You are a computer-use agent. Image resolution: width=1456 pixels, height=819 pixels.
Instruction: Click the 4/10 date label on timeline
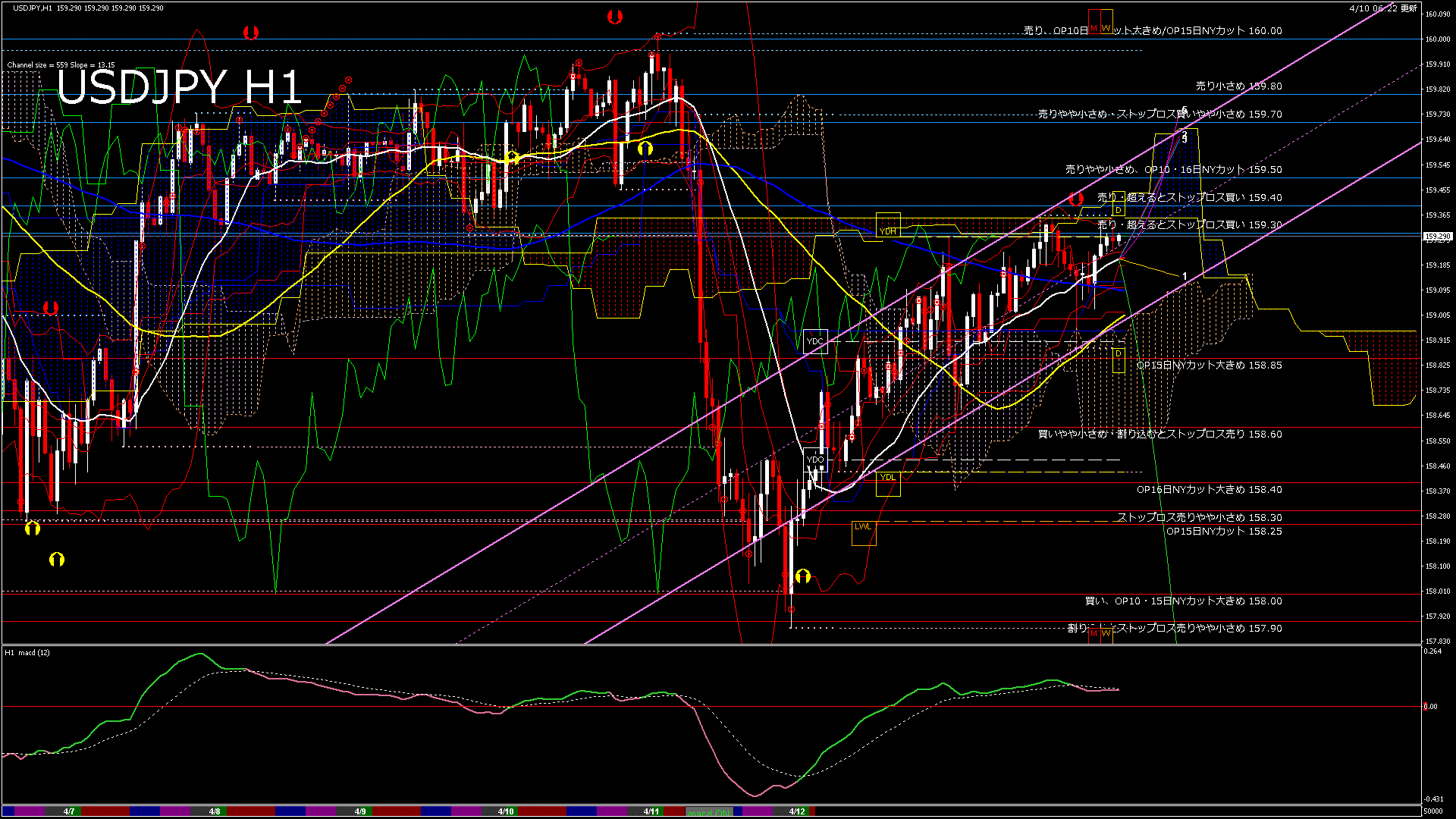click(506, 811)
